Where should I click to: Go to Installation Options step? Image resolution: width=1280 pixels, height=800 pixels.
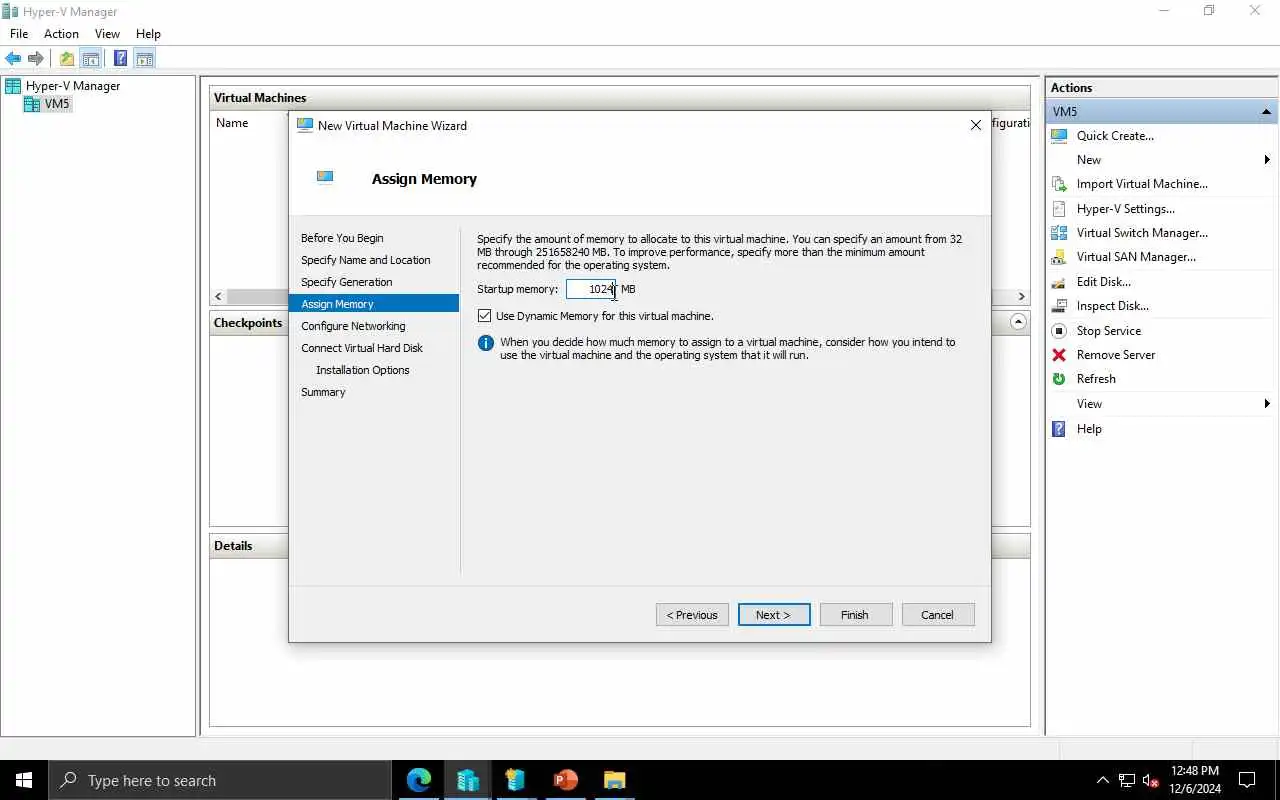(363, 370)
